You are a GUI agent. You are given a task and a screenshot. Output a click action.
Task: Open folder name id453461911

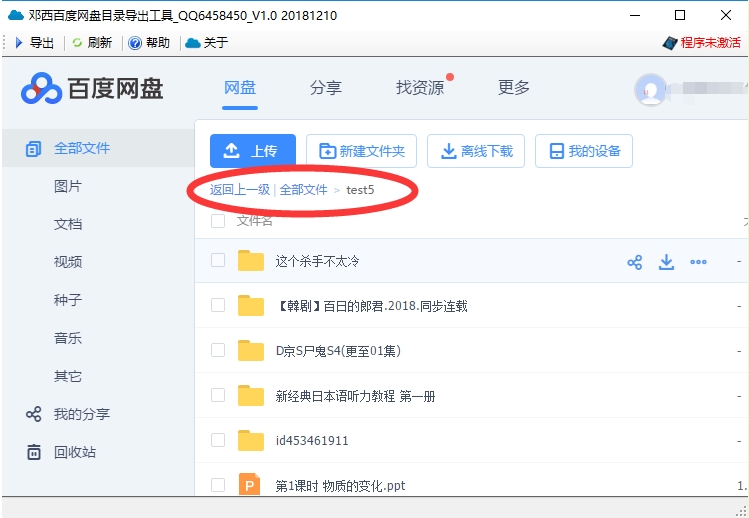pyautogui.click(x=312, y=441)
